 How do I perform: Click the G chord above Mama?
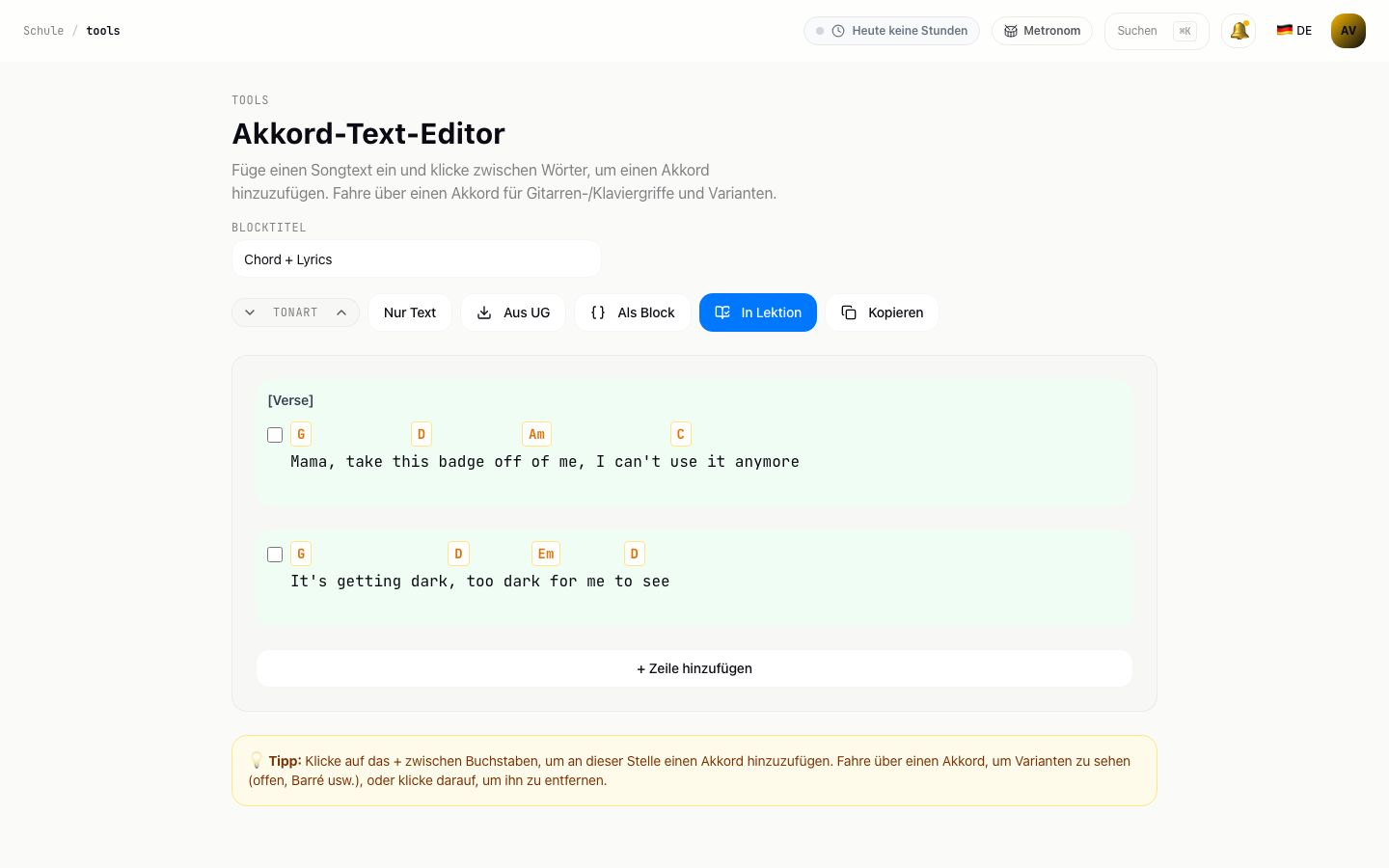pos(301,435)
